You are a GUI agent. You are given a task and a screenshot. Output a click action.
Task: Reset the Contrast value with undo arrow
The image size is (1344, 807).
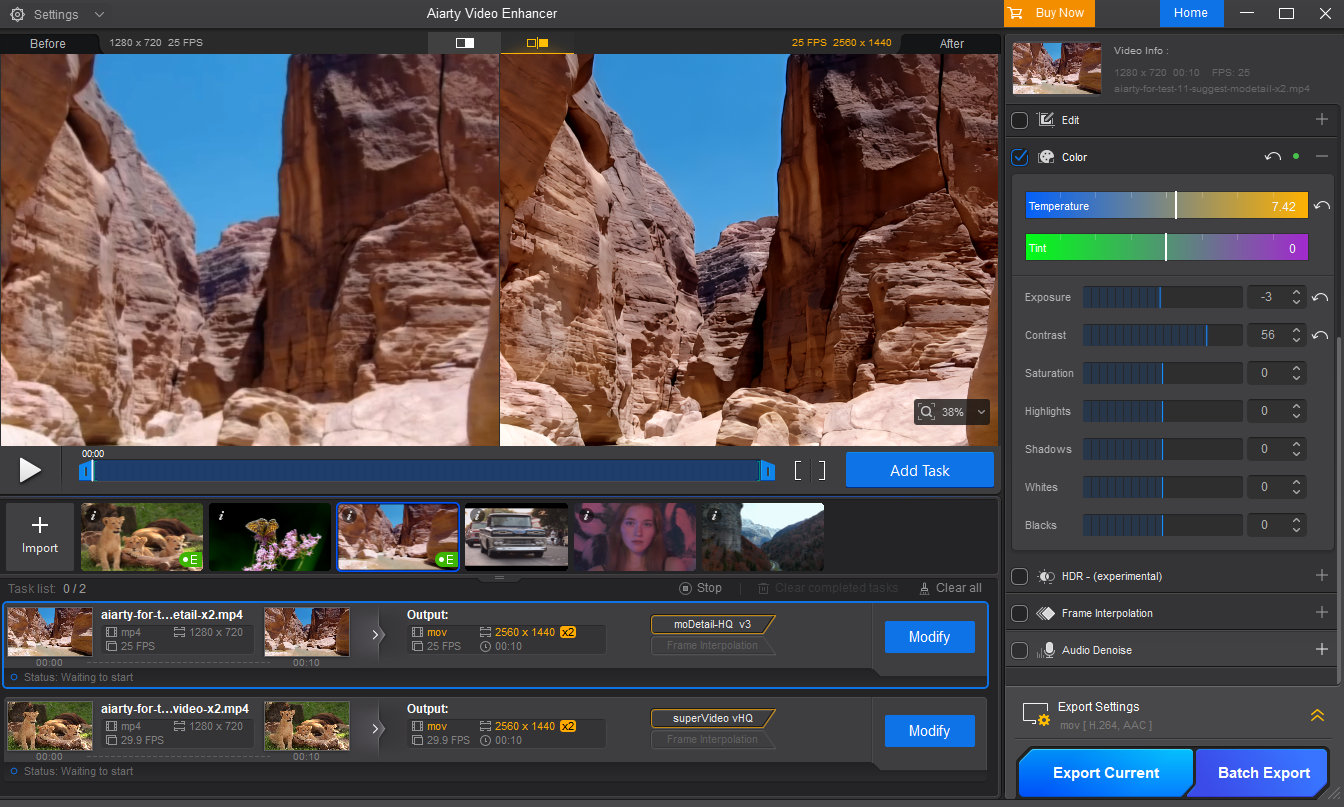point(1320,335)
